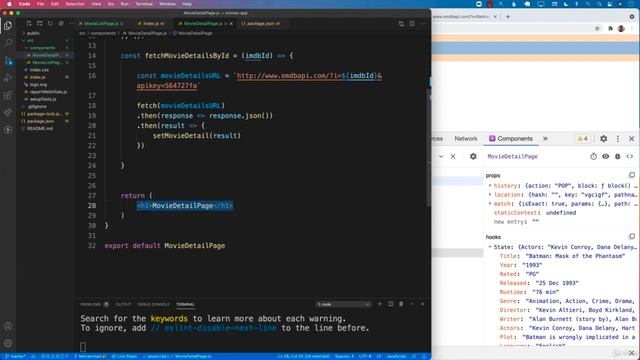This screenshot has height=360, width=640.
Task: Inspect matching DOM element eye icon
Action: click(605, 156)
